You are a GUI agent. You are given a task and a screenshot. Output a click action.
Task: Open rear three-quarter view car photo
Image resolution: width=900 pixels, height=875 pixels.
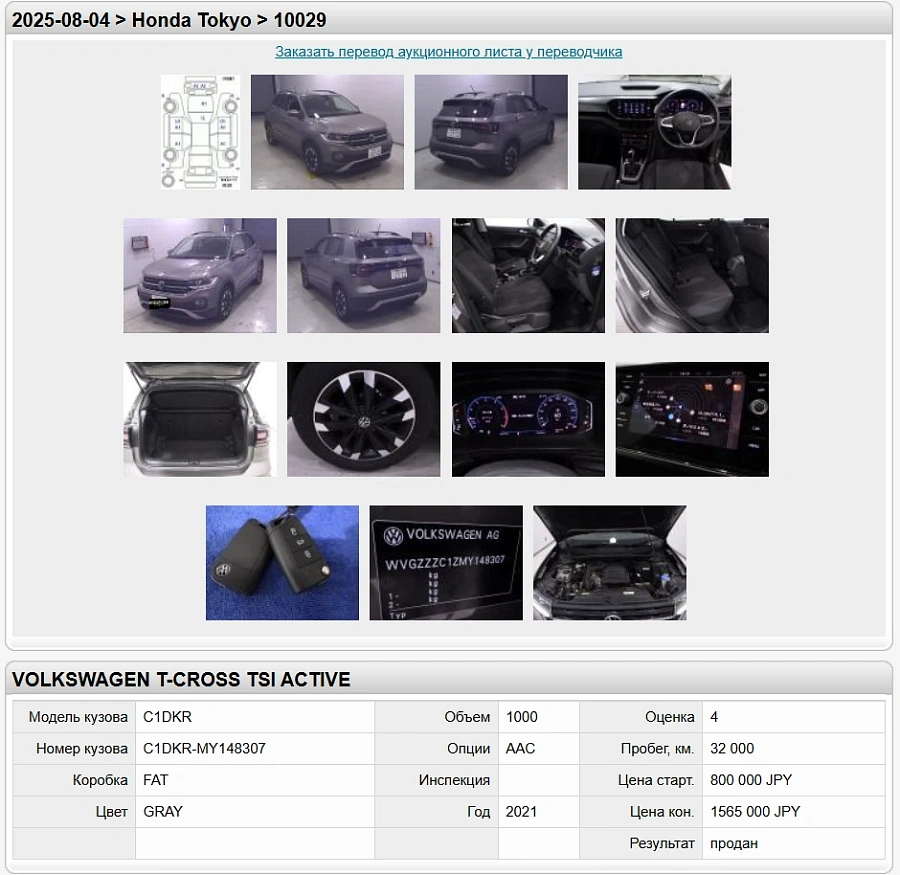coord(491,132)
